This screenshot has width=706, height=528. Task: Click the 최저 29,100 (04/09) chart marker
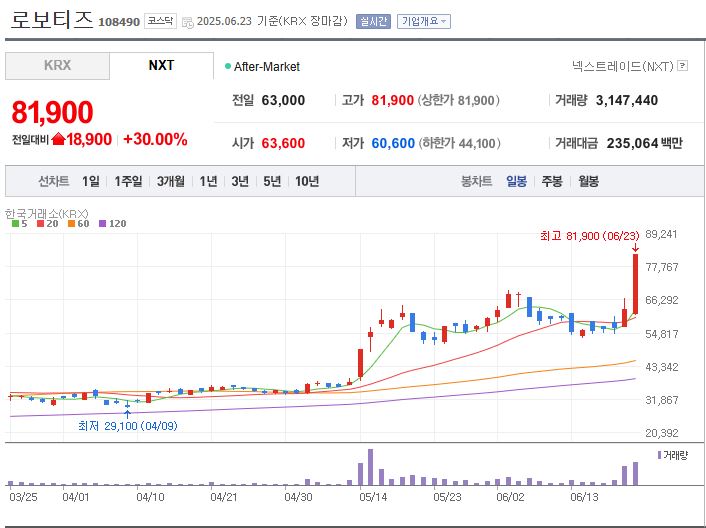[127, 426]
